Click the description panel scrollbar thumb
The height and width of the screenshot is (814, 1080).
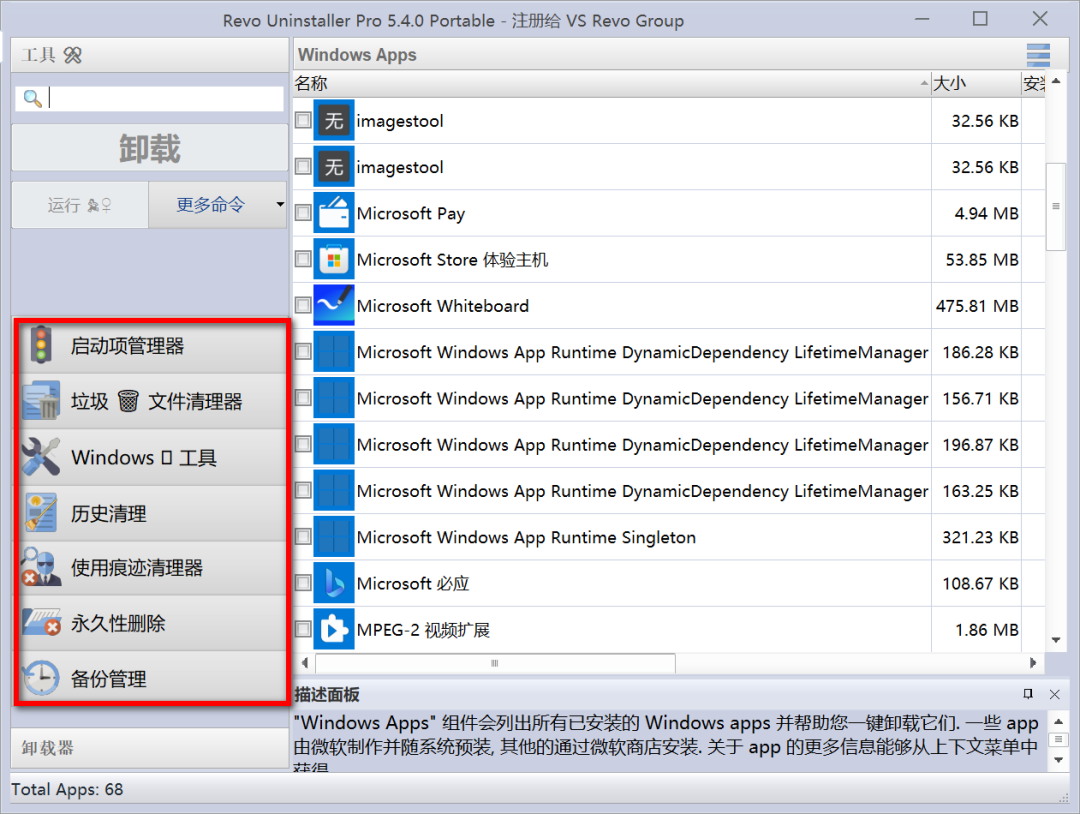click(1058, 740)
